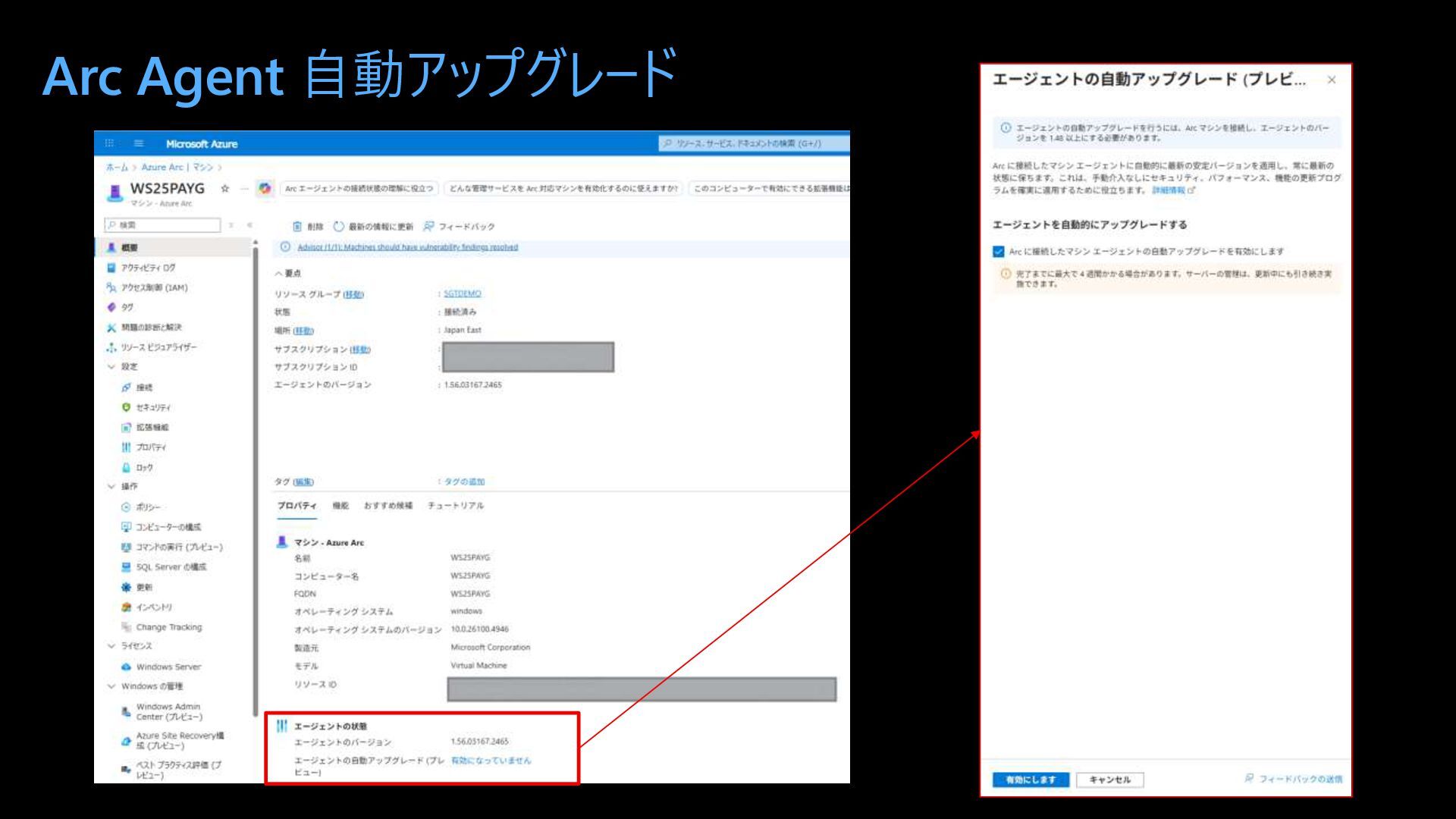Click the キャンセル button
This screenshot has height=819, width=1456.
click(1109, 780)
